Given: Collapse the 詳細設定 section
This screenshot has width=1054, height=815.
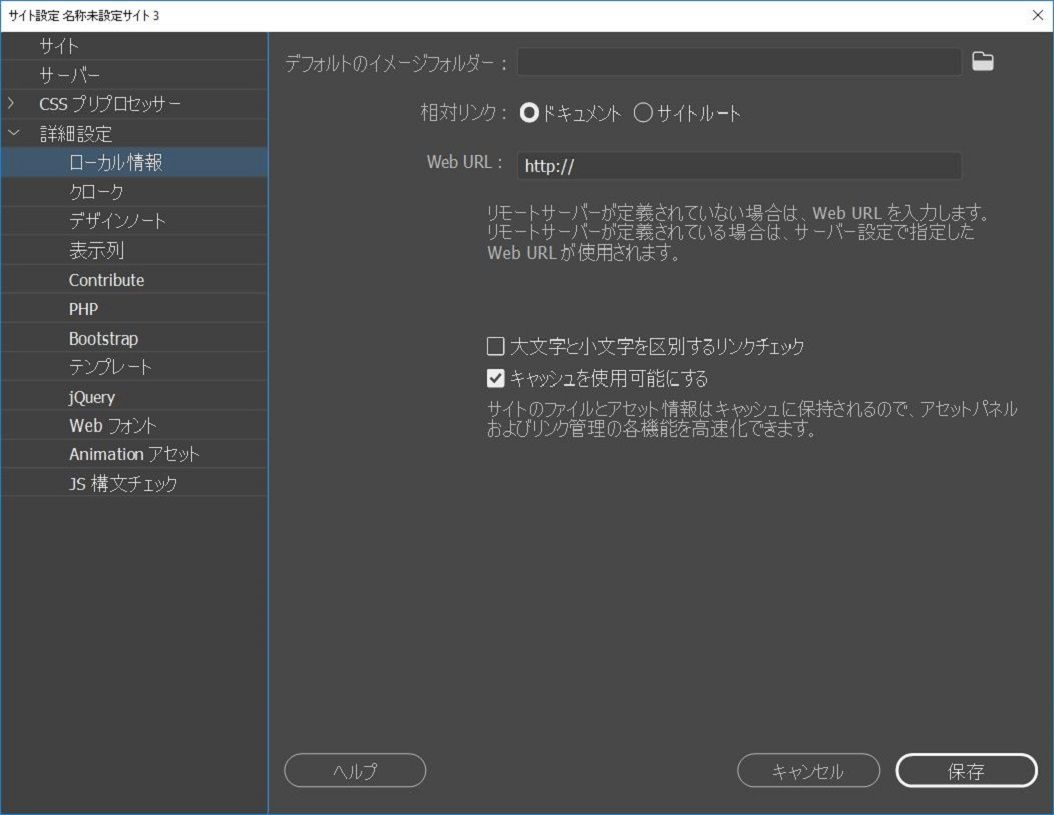Looking at the screenshot, I should click(12, 132).
